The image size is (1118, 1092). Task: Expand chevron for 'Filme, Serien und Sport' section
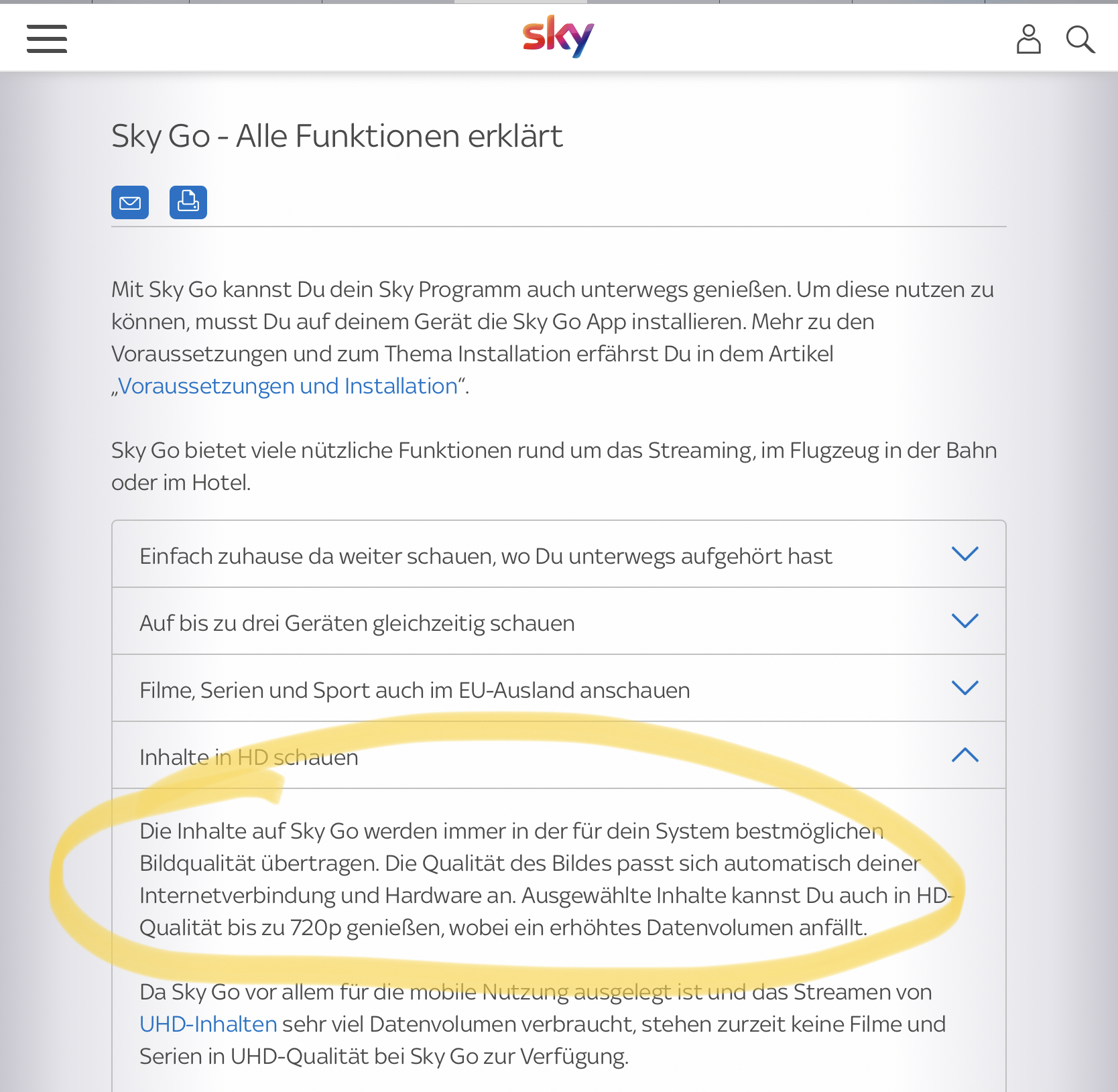965,688
